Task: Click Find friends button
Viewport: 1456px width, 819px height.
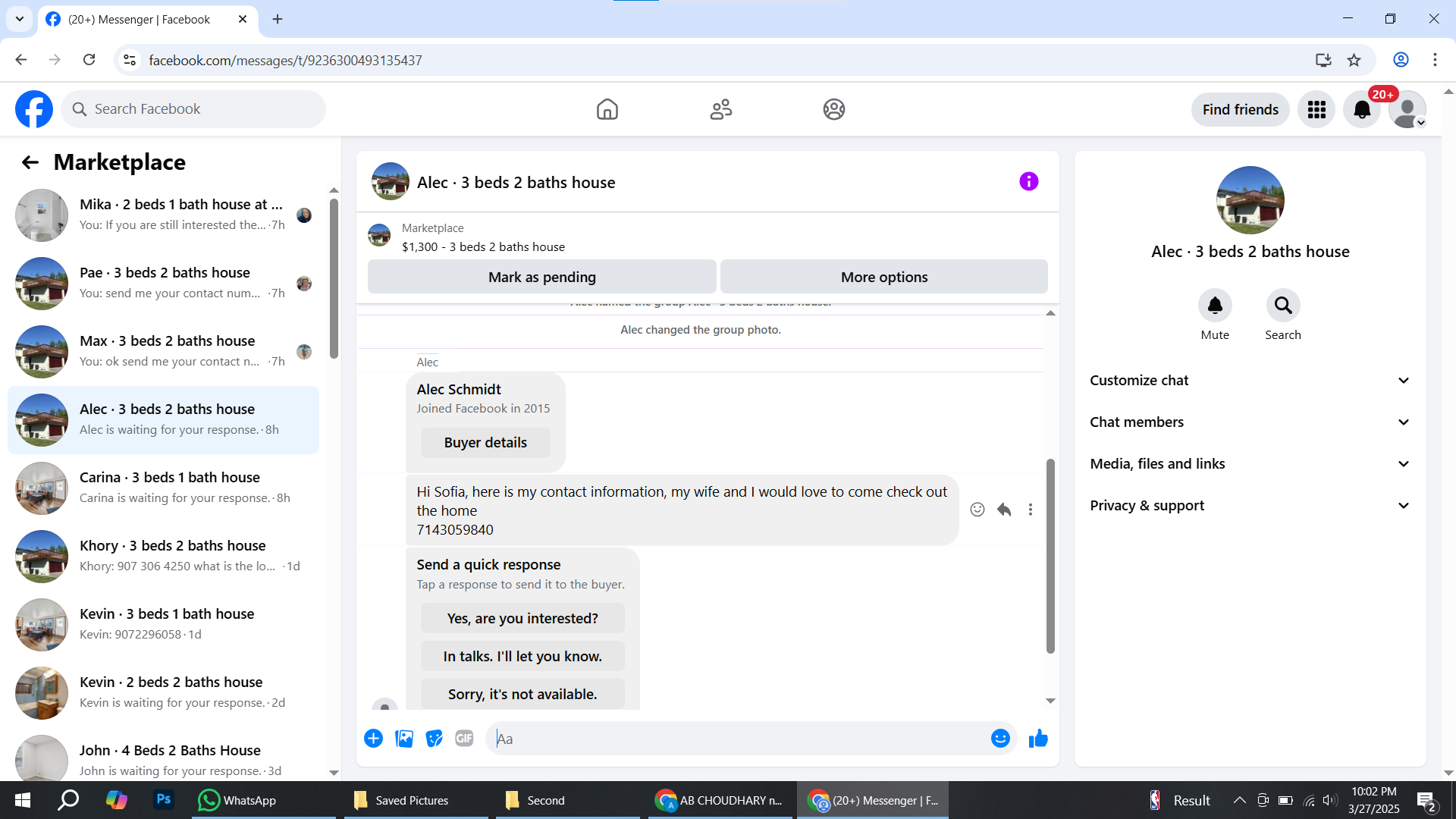Action: click(x=1241, y=109)
